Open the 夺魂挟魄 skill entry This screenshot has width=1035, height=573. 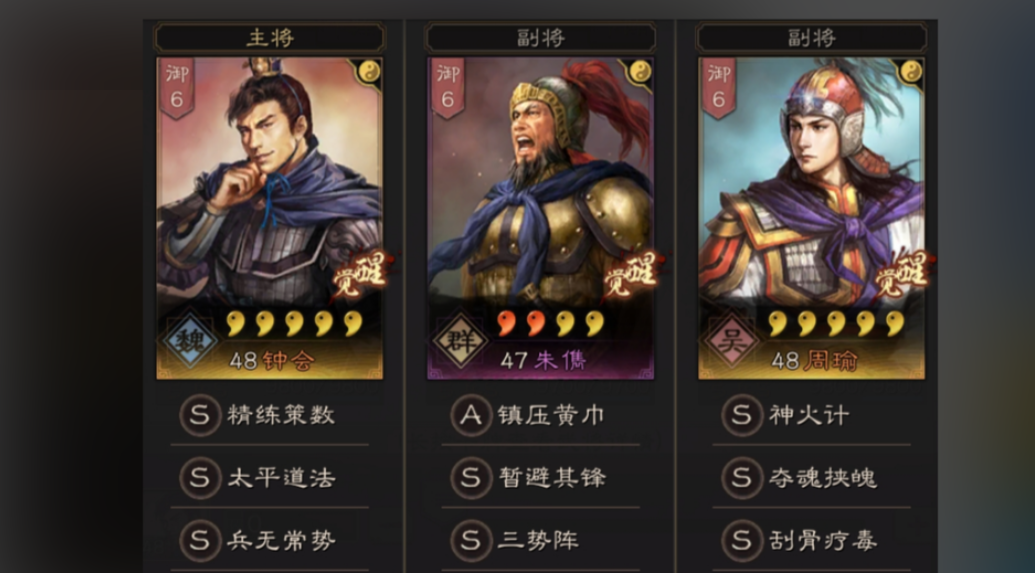[811, 477]
